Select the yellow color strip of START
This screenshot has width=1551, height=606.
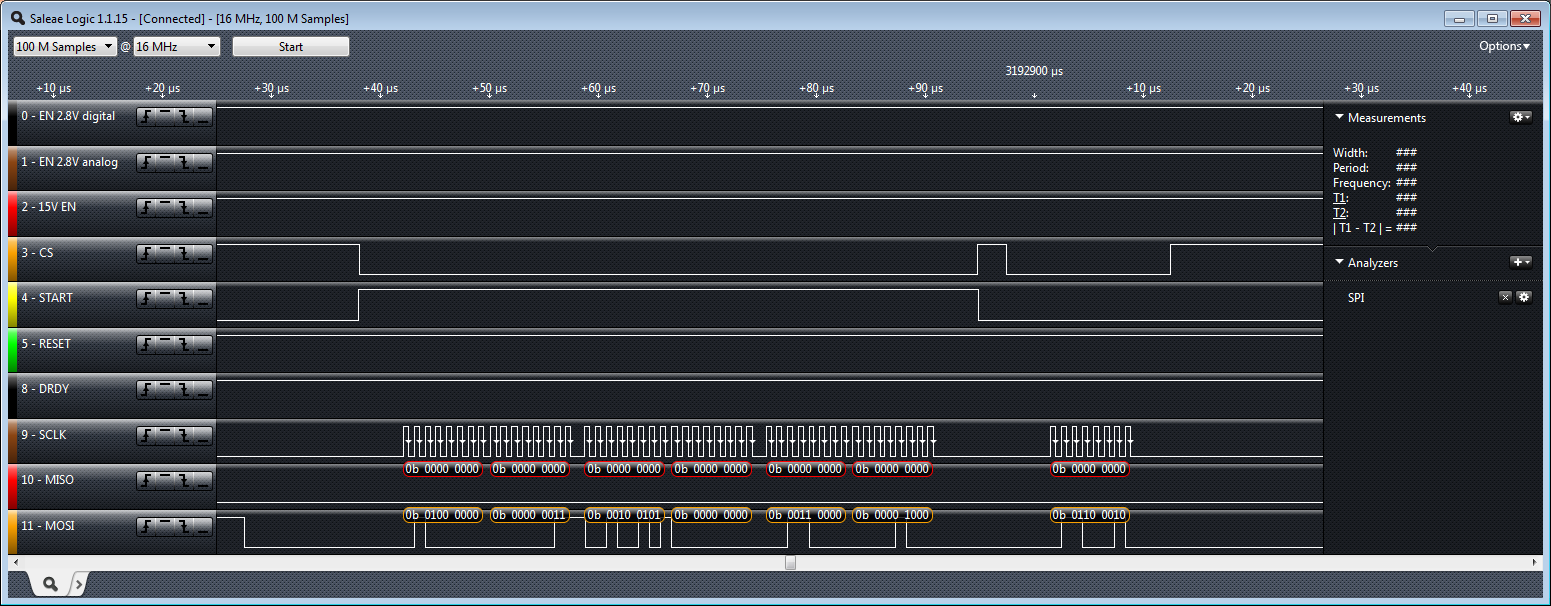pyautogui.click(x=13, y=306)
